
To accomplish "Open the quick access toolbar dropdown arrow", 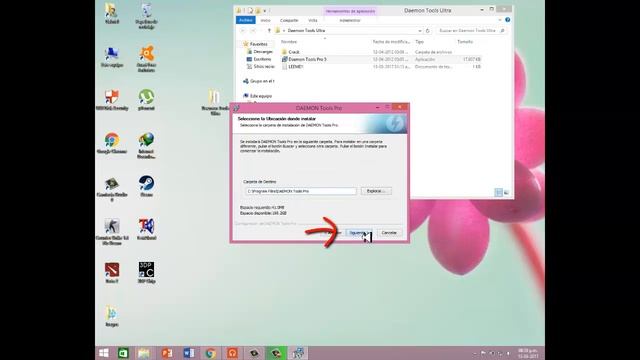I will pos(265,11).
